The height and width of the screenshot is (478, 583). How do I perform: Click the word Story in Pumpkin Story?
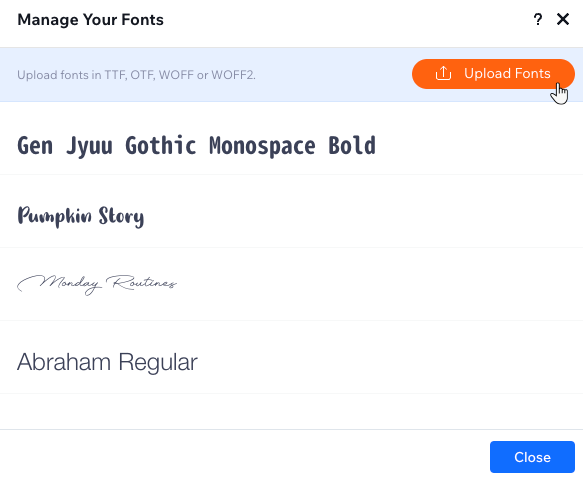[x=121, y=216]
